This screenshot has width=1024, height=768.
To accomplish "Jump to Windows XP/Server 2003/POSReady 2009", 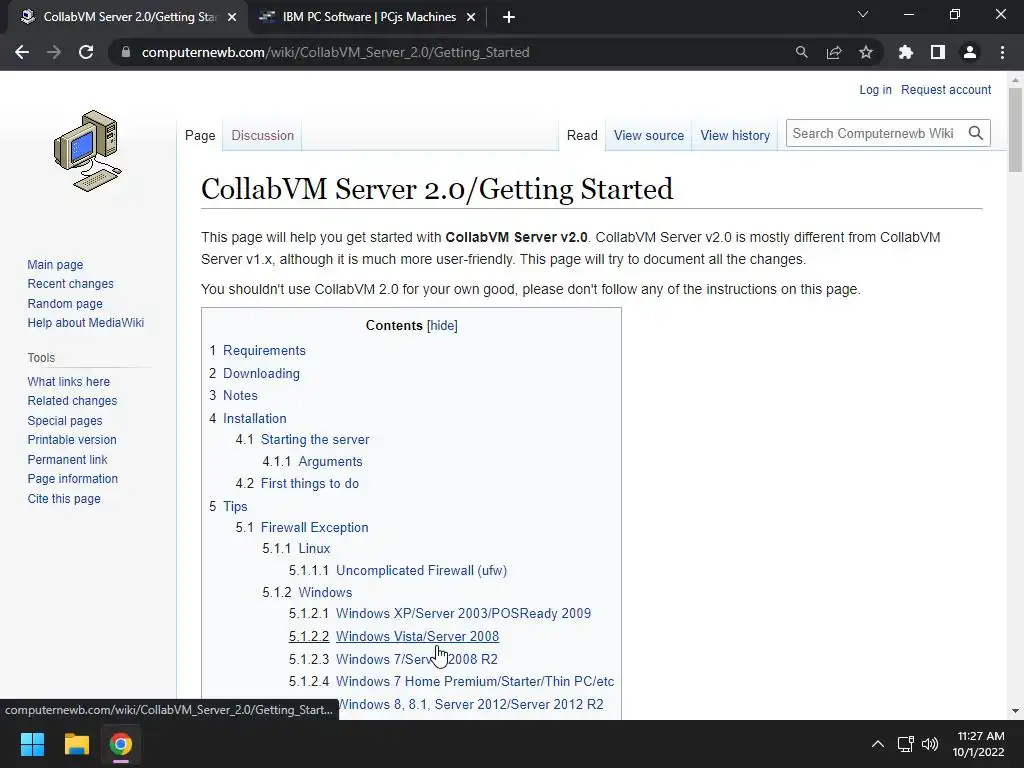I will pyautogui.click(x=440, y=613).
